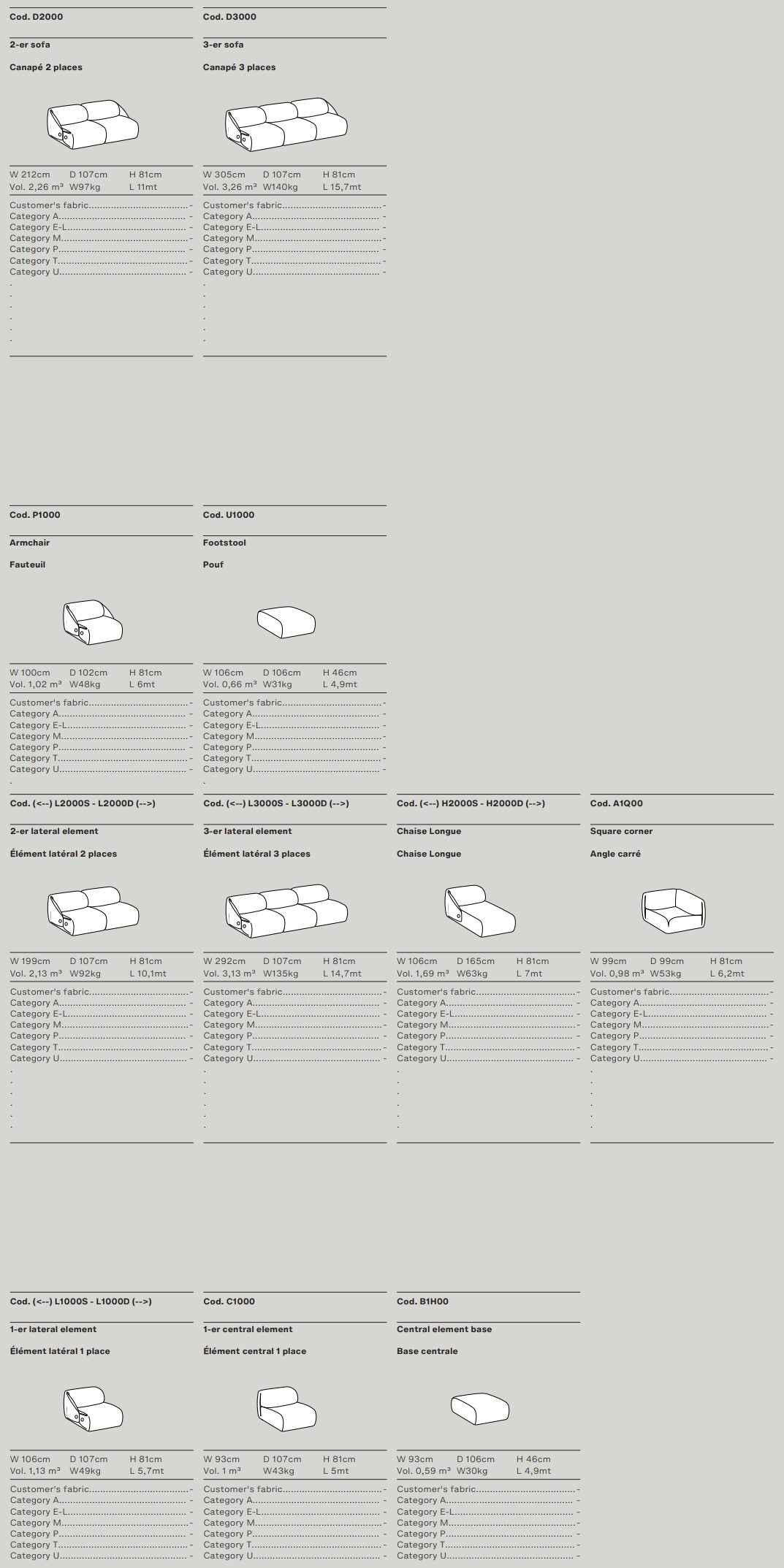Click 'W 305cm' width of the 3-er sofa

[x=224, y=175]
